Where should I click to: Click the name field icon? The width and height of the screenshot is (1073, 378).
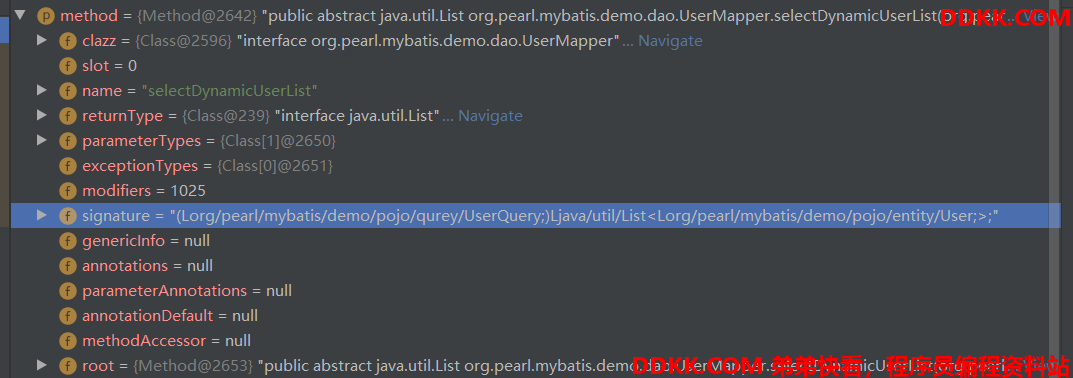(68, 90)
